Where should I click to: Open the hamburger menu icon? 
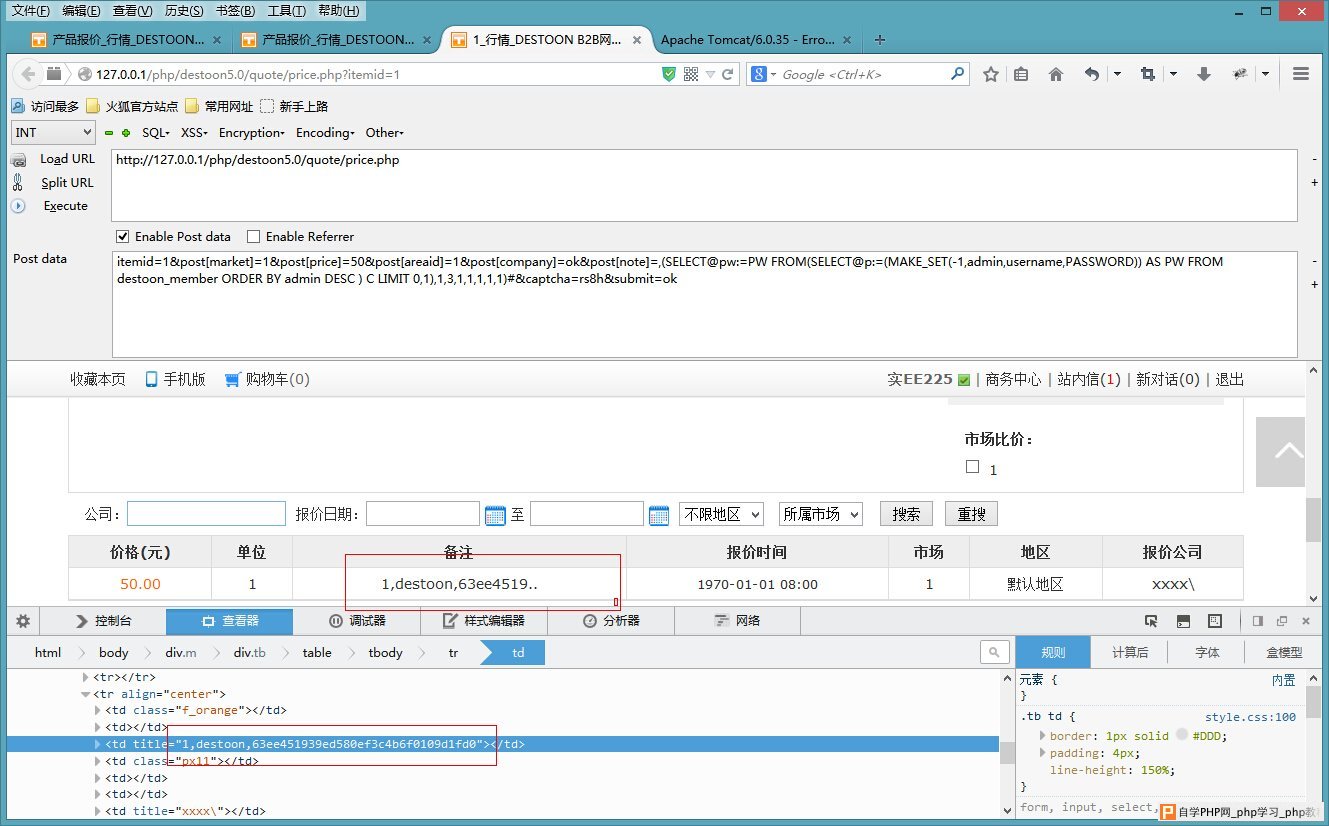tap(1301, 74)
